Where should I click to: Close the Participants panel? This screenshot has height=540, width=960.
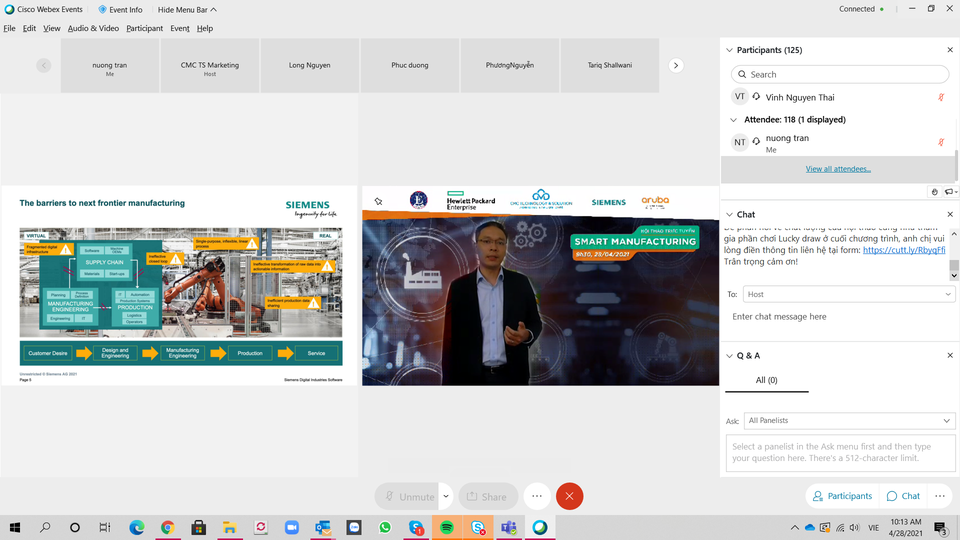pos(950,50)
